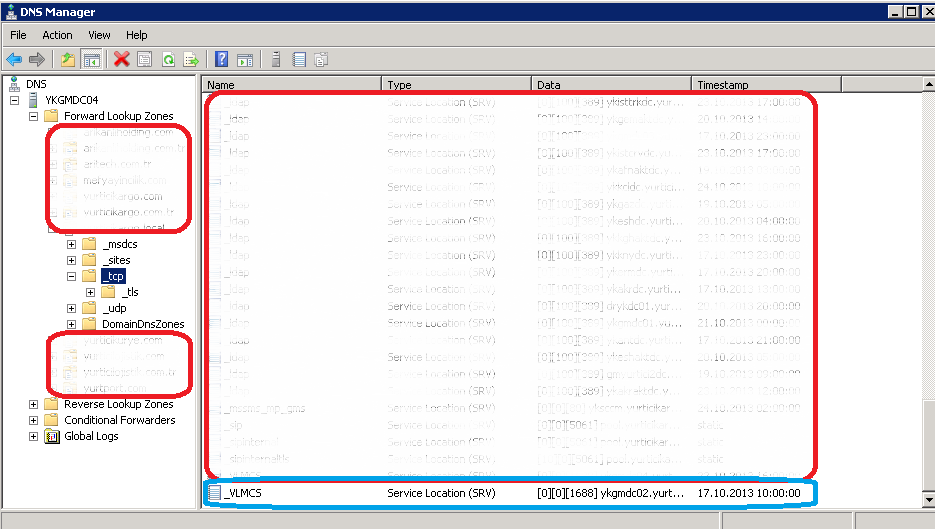Select the _udp folder in the tree
This screenshot has width=935, height=529.
point(114,309)
